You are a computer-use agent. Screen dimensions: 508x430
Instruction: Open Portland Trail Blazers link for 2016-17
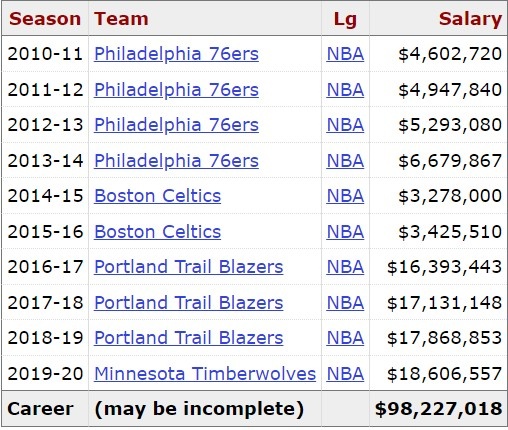click(x=189, y=267)
